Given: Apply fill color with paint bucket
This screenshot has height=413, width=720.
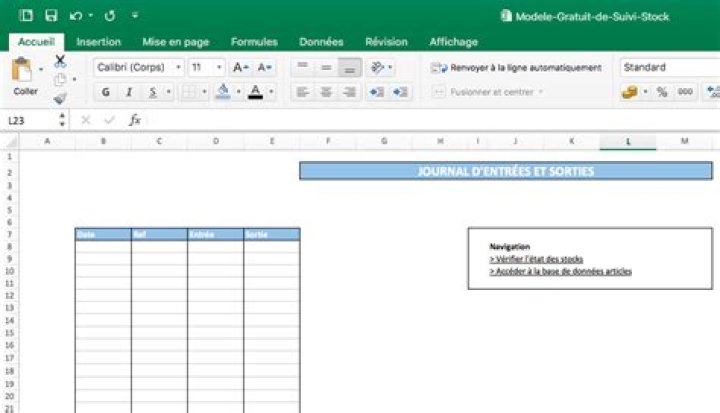Looking at the screenshot, I should pyautogui.click(x=223, y=91).
